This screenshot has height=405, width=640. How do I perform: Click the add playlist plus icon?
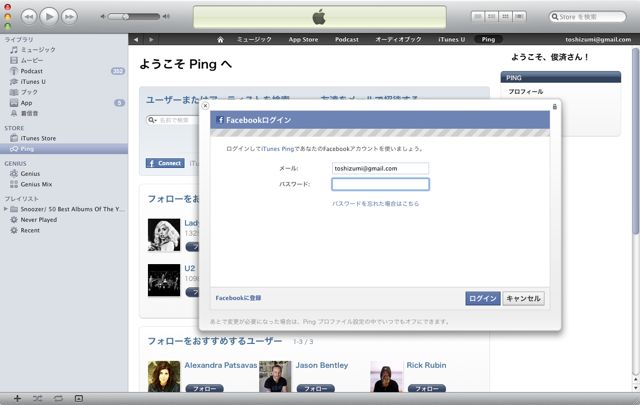point(17,398)
